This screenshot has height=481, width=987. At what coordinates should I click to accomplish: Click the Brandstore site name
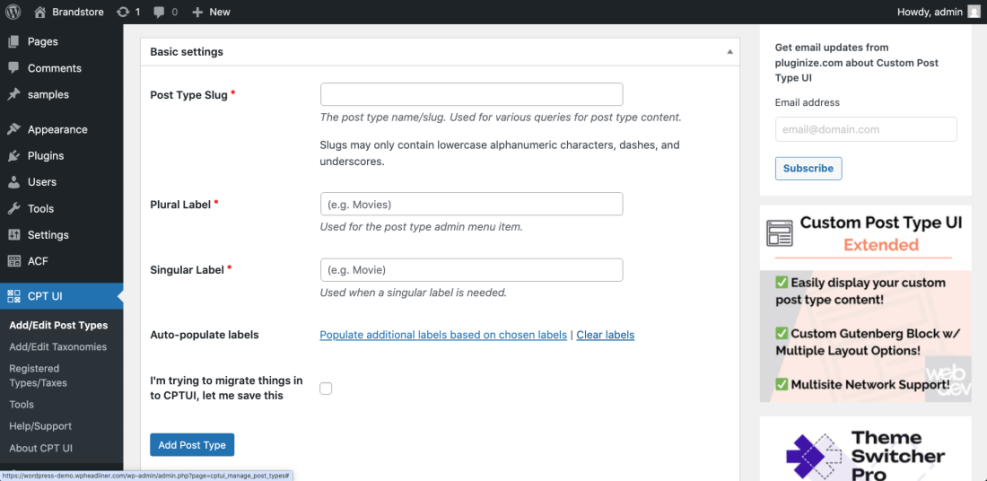click(x=78, y=12)
